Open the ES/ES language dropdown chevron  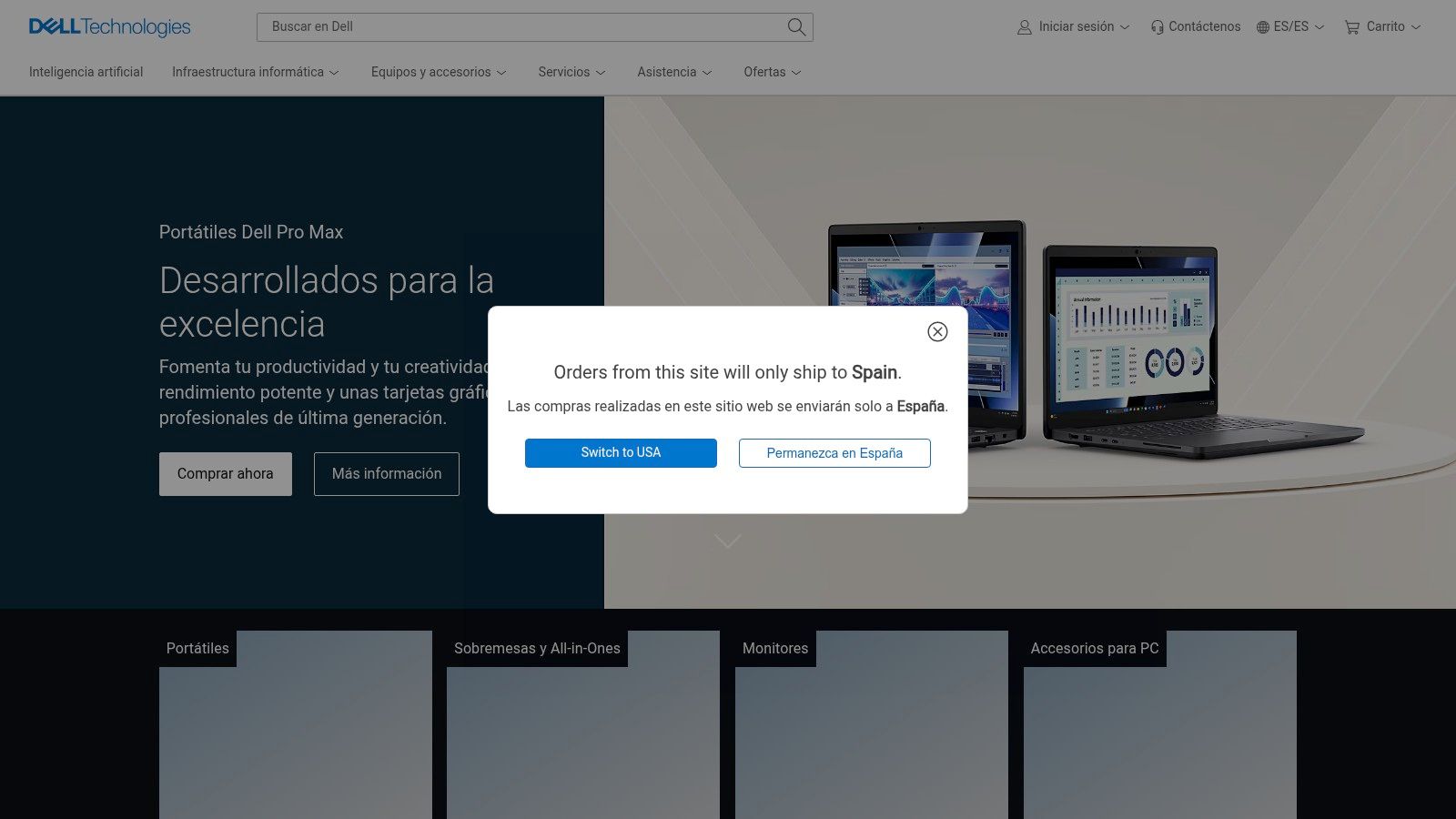pyautogui.click(x=1319, y=27)
